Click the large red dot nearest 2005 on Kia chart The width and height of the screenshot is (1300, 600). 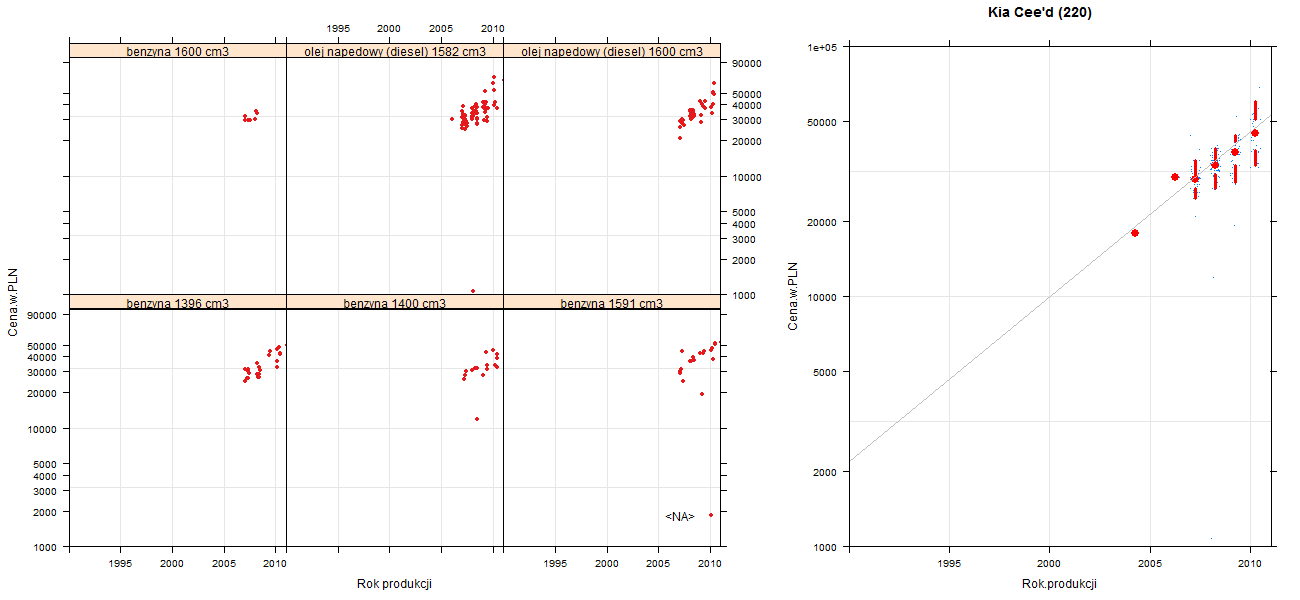(1135, 233)
